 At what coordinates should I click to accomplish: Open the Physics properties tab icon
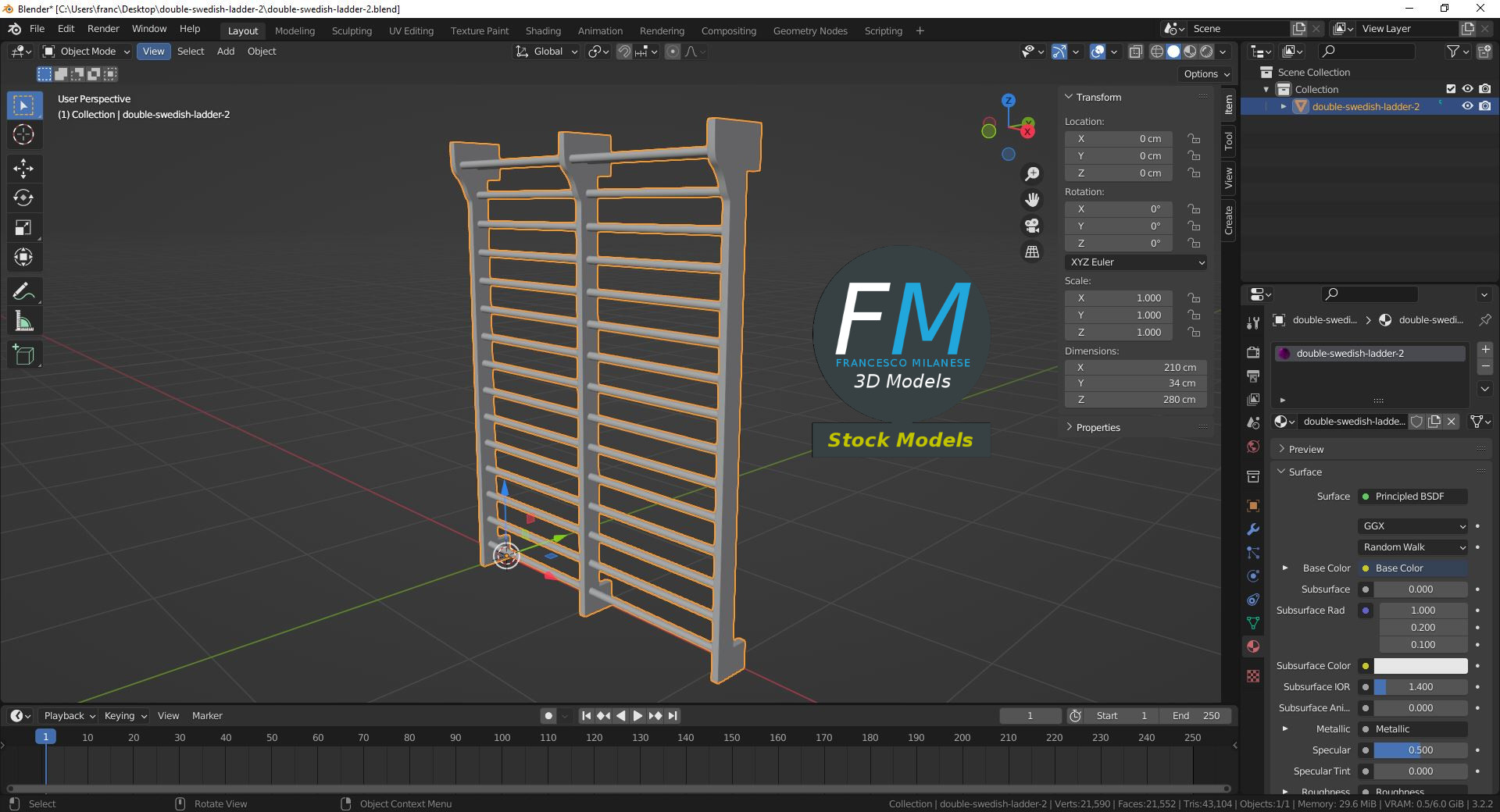click(1253, 576)
